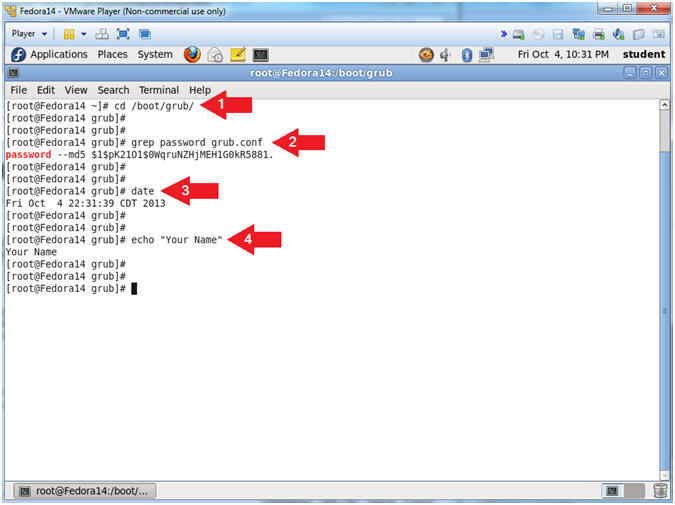
Task: Click the network adapter device icon
Action: click(579, 34)
